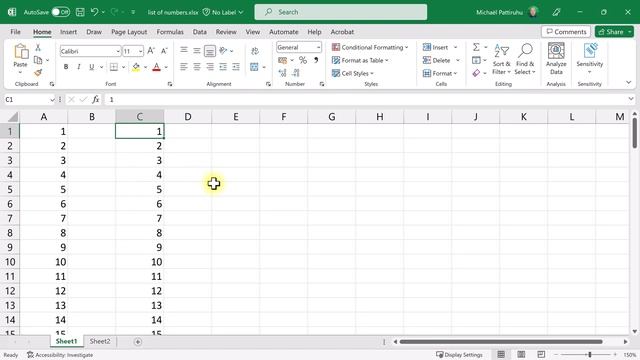Switch to Page Break Preview in status bar
The width and height of the screenshot is (640, 360).
tap(541, 354)
